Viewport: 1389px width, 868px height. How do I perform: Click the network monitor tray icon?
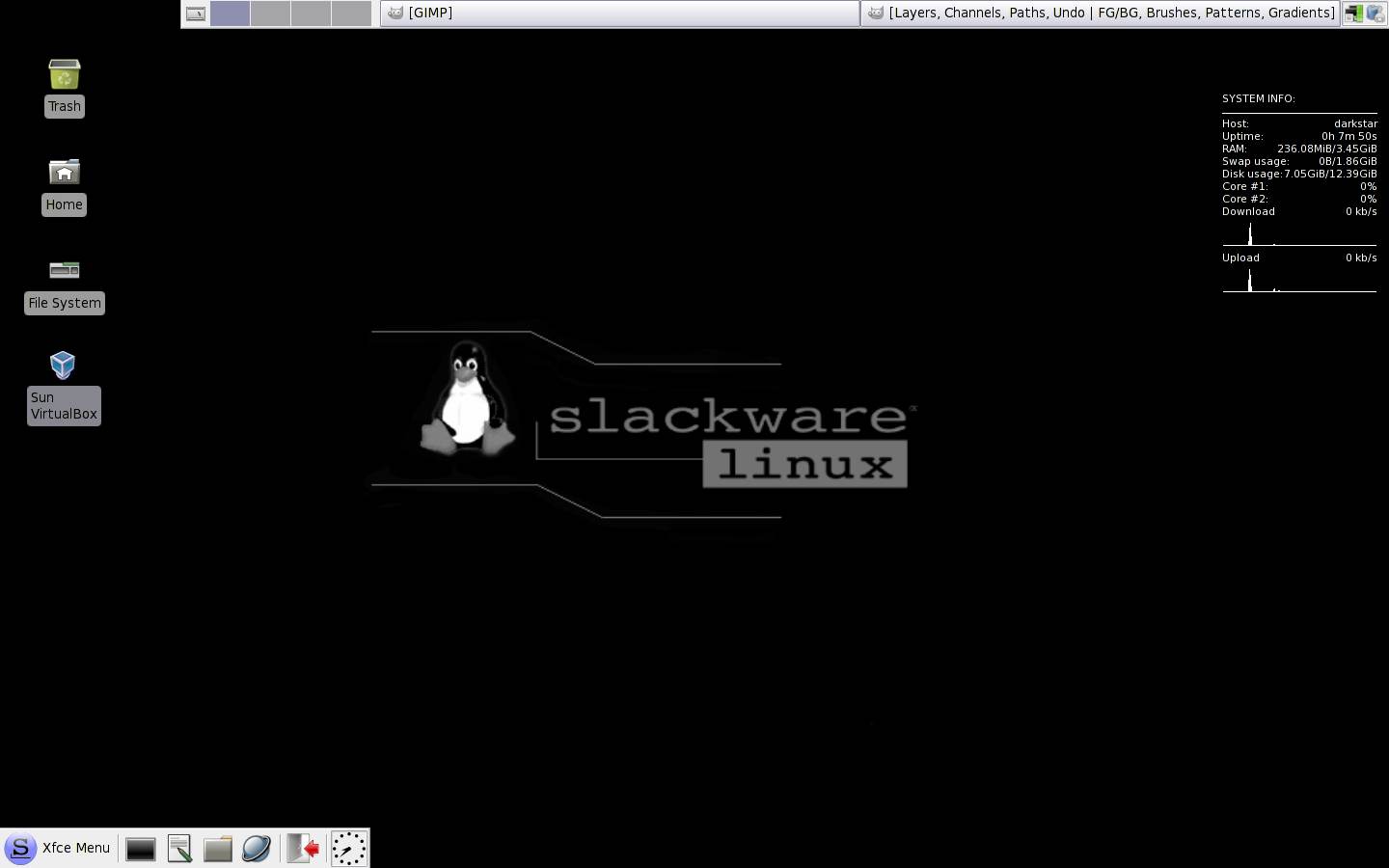coord(1354,14)
